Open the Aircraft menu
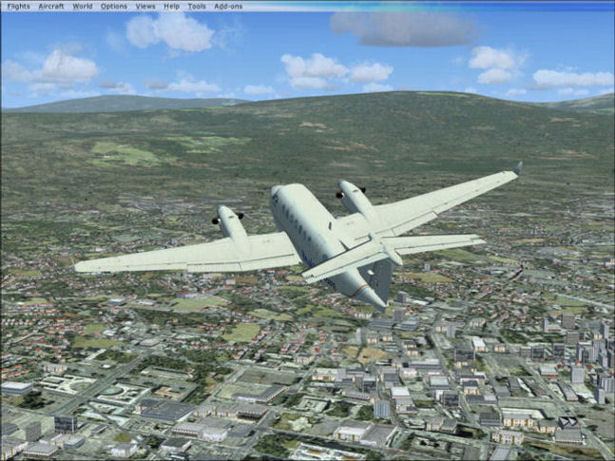This screenshot has width=615, height=461. pos(51,6)
